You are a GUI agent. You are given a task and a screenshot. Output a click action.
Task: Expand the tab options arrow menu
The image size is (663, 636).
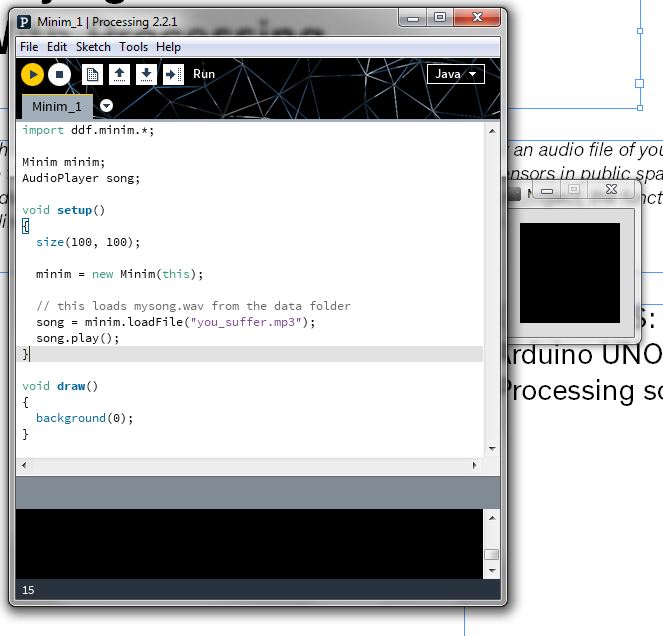point(107,106)
